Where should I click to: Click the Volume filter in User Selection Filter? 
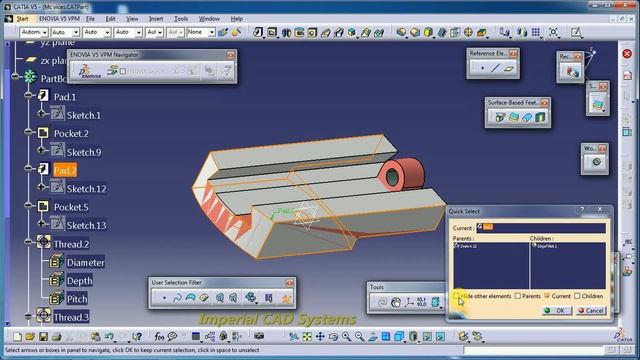(x=204, y=298)
